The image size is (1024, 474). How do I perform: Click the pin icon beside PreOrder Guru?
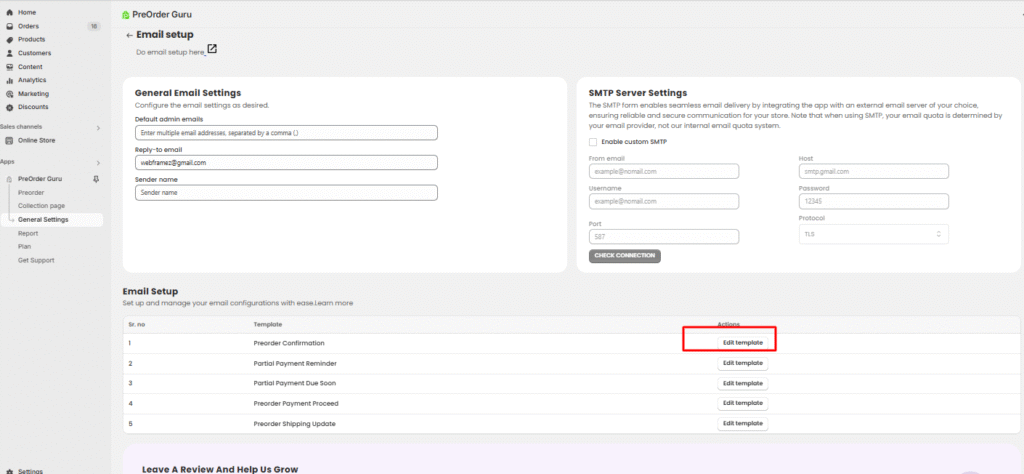96,179
